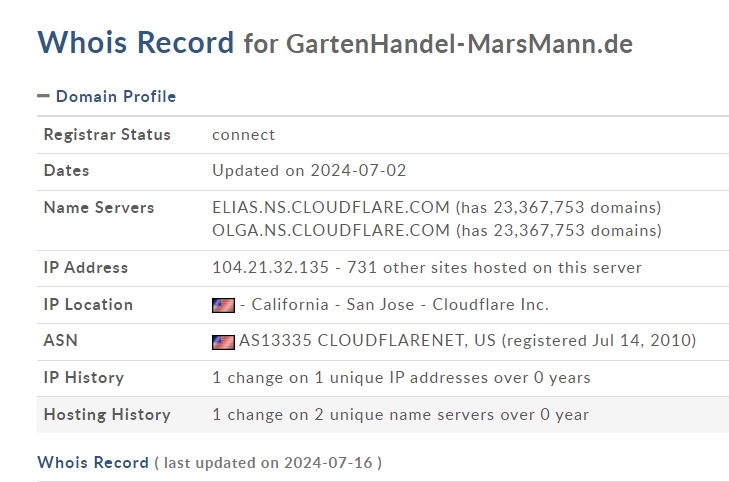
Task: Collapse the Domain Profile section
Action: 116,96
